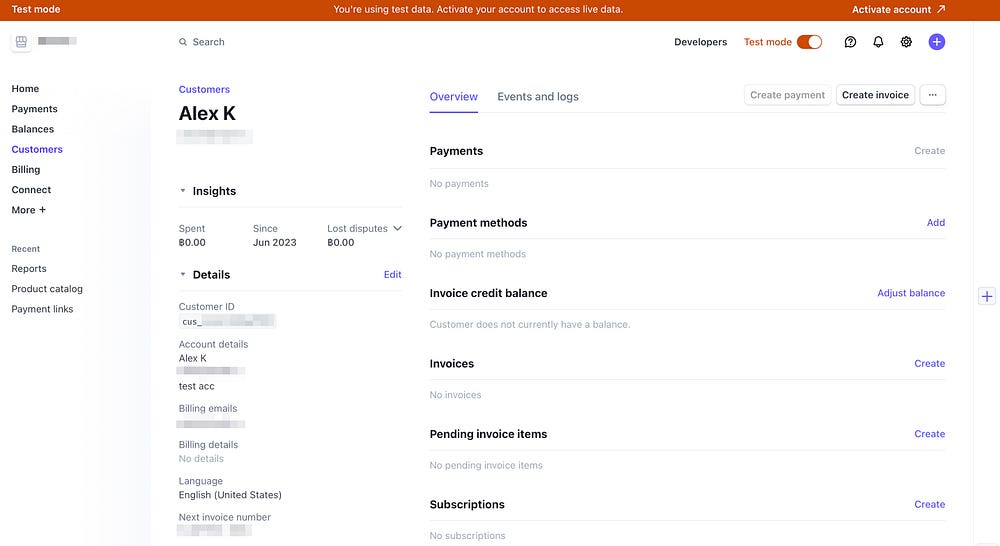Image resolution: width=1000 pixels, height=546 pixels.
Task: Click Edit next to Details
Action: point(393,275)
